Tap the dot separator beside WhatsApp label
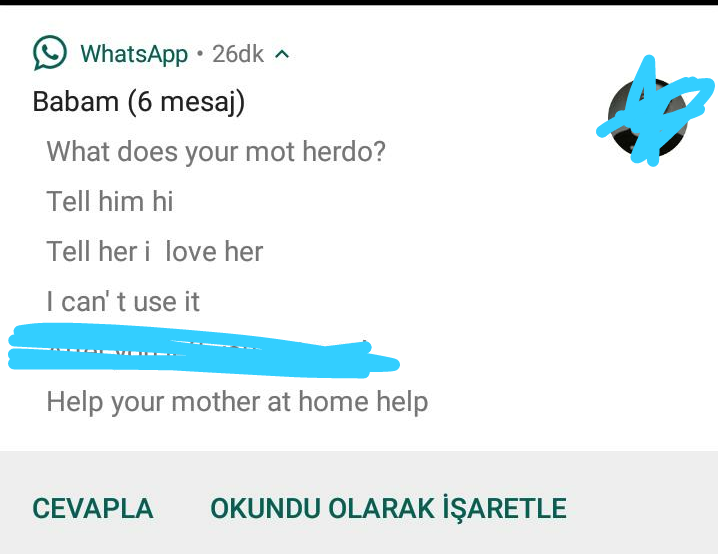Viewport: 718px width, 554px height. tap(200, 54)
